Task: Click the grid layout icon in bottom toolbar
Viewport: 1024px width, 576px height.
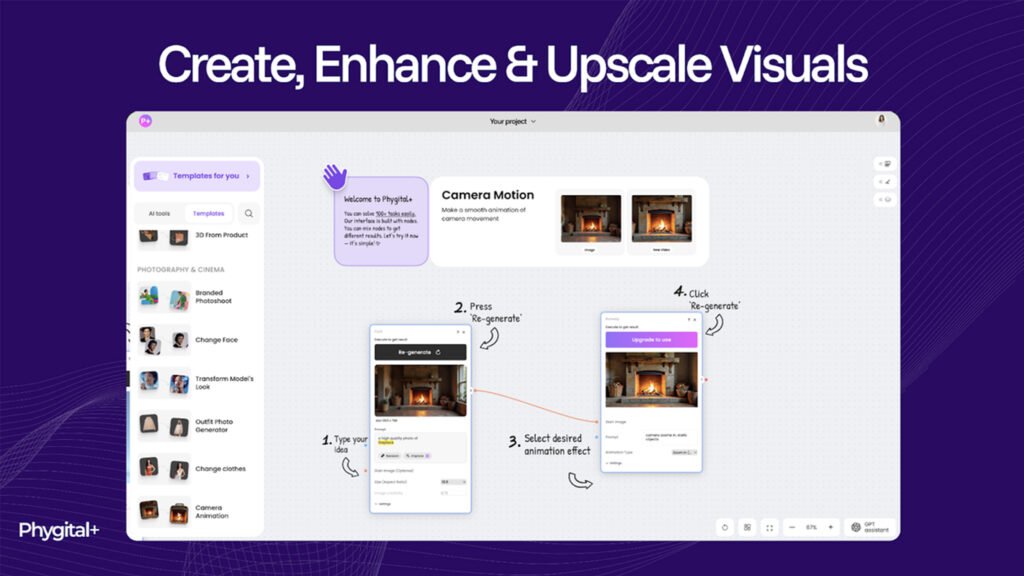Action: 747,527
